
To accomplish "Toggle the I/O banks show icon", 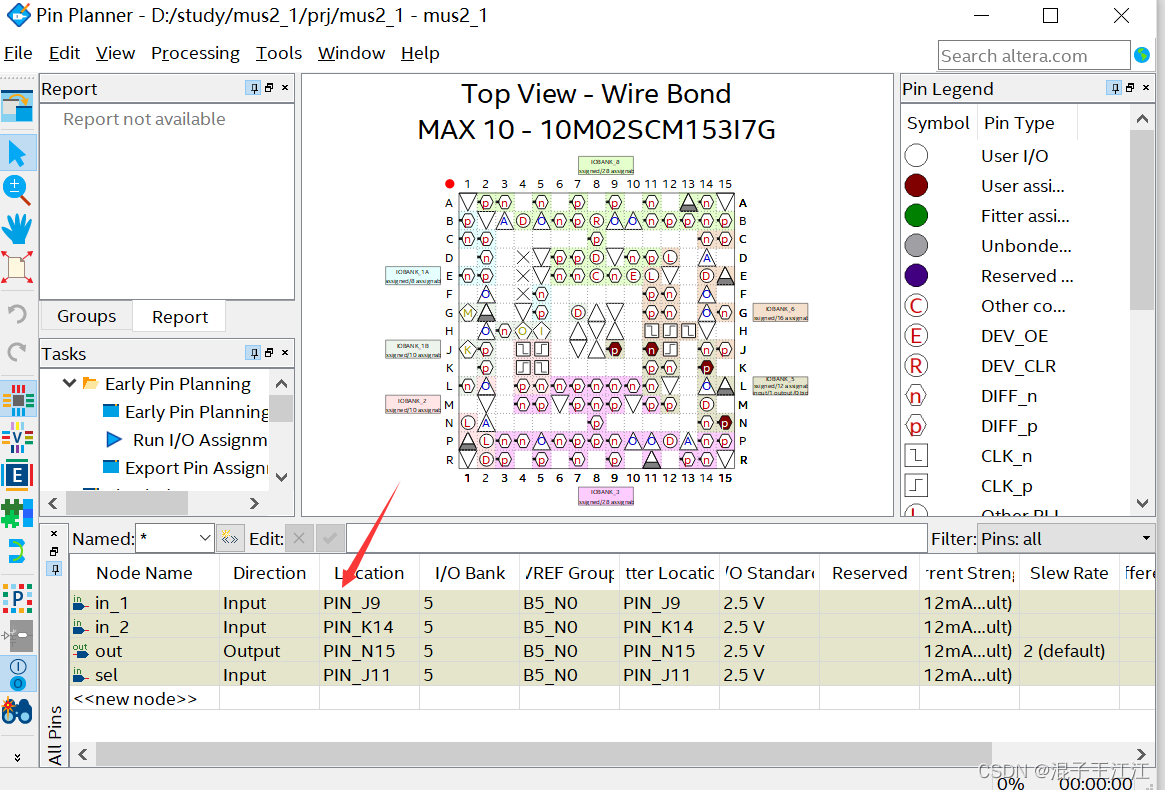I will point(18,675).
